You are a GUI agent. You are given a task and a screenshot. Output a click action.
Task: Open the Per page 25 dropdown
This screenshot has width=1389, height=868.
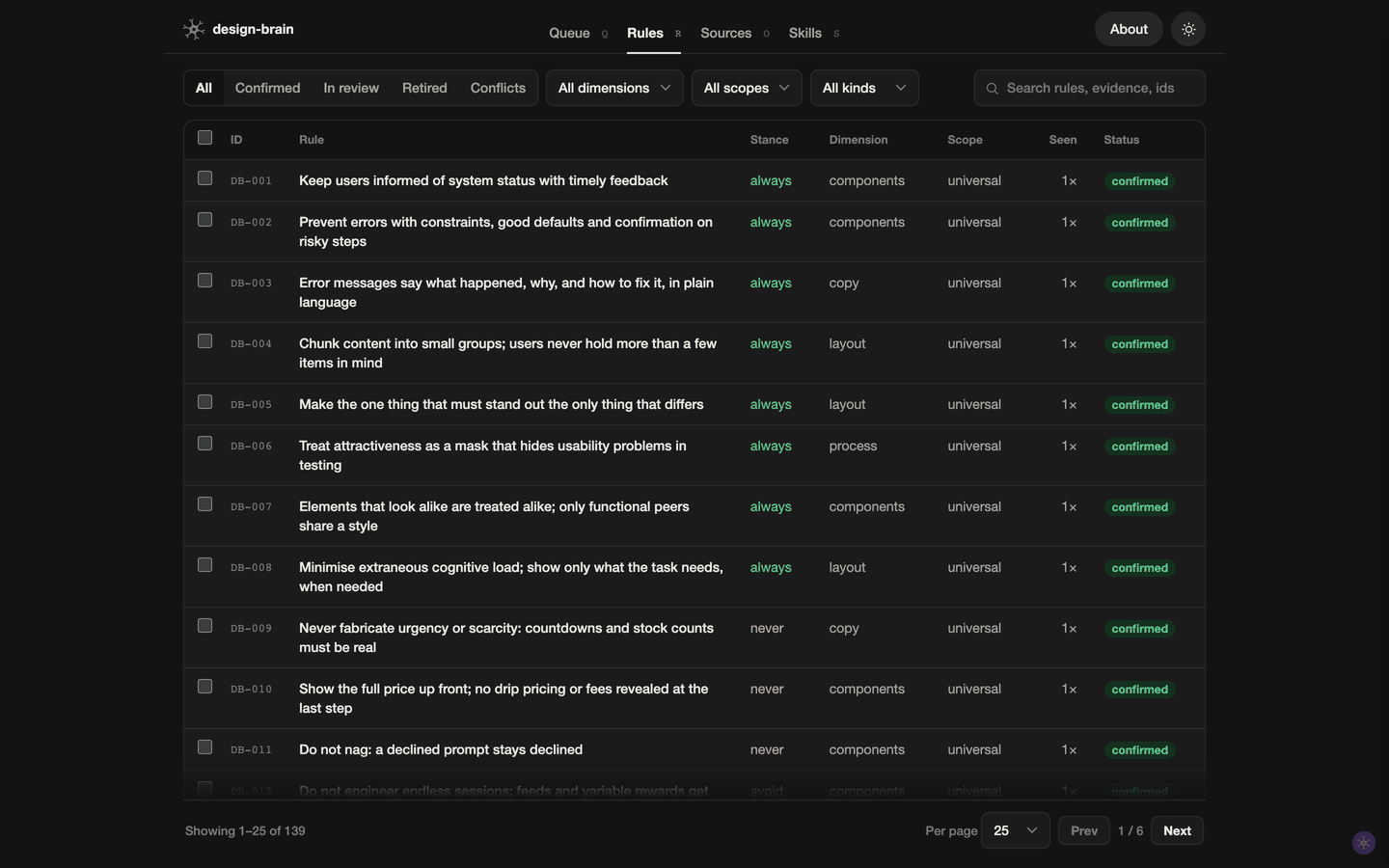1015,830
